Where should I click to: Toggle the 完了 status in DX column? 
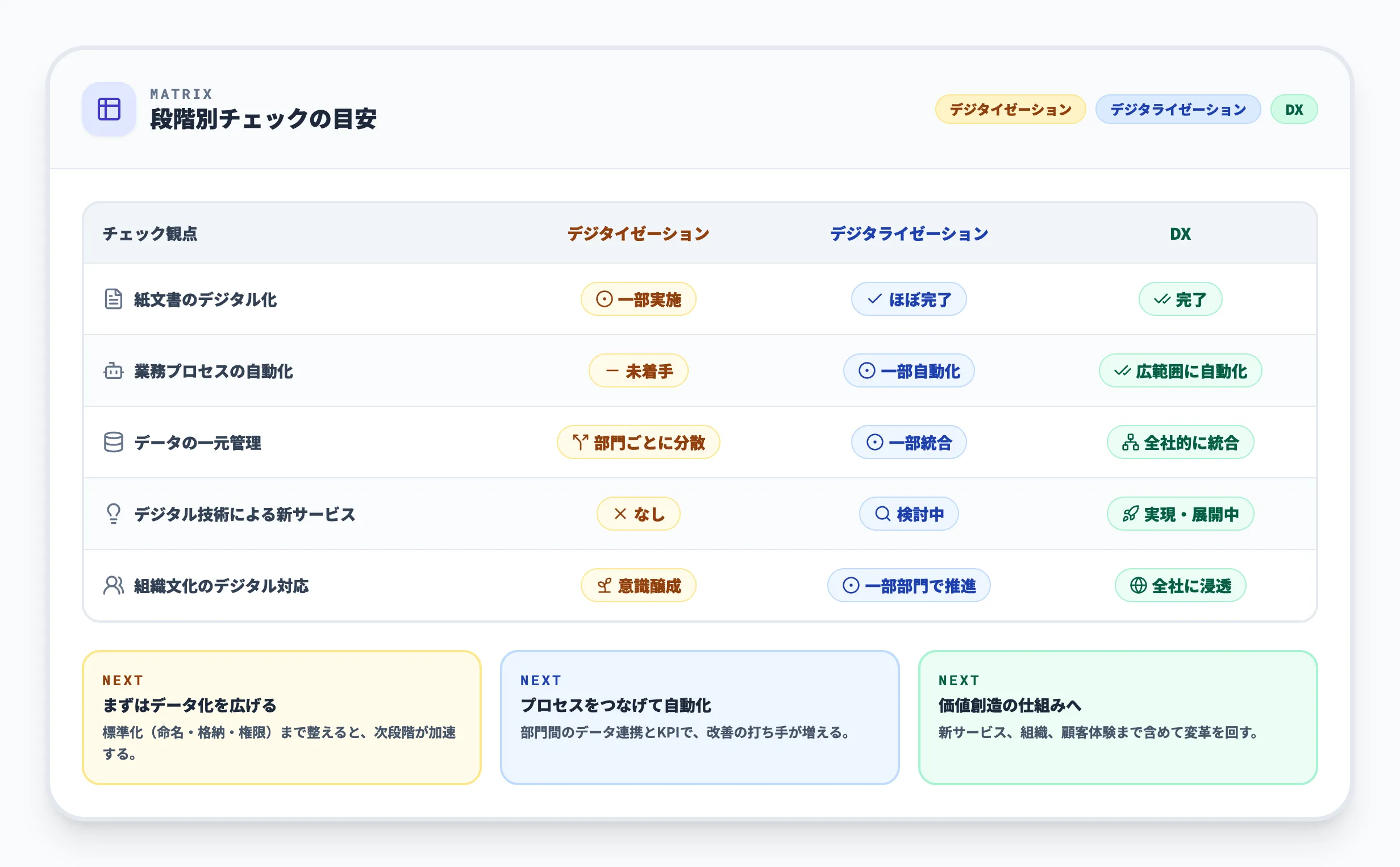(1181, 299)
